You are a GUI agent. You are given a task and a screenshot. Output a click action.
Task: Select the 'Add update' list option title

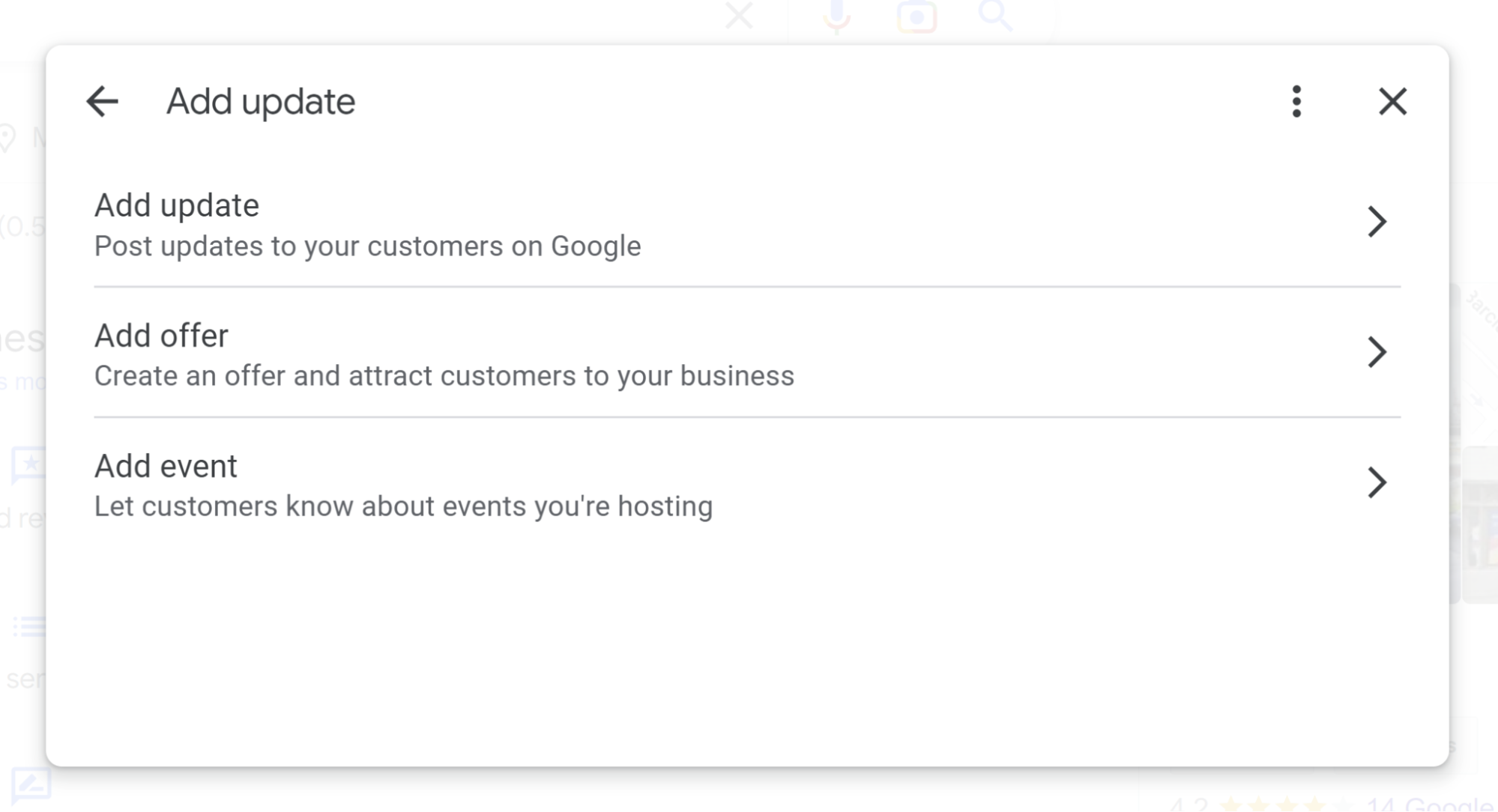coord(177,205)
